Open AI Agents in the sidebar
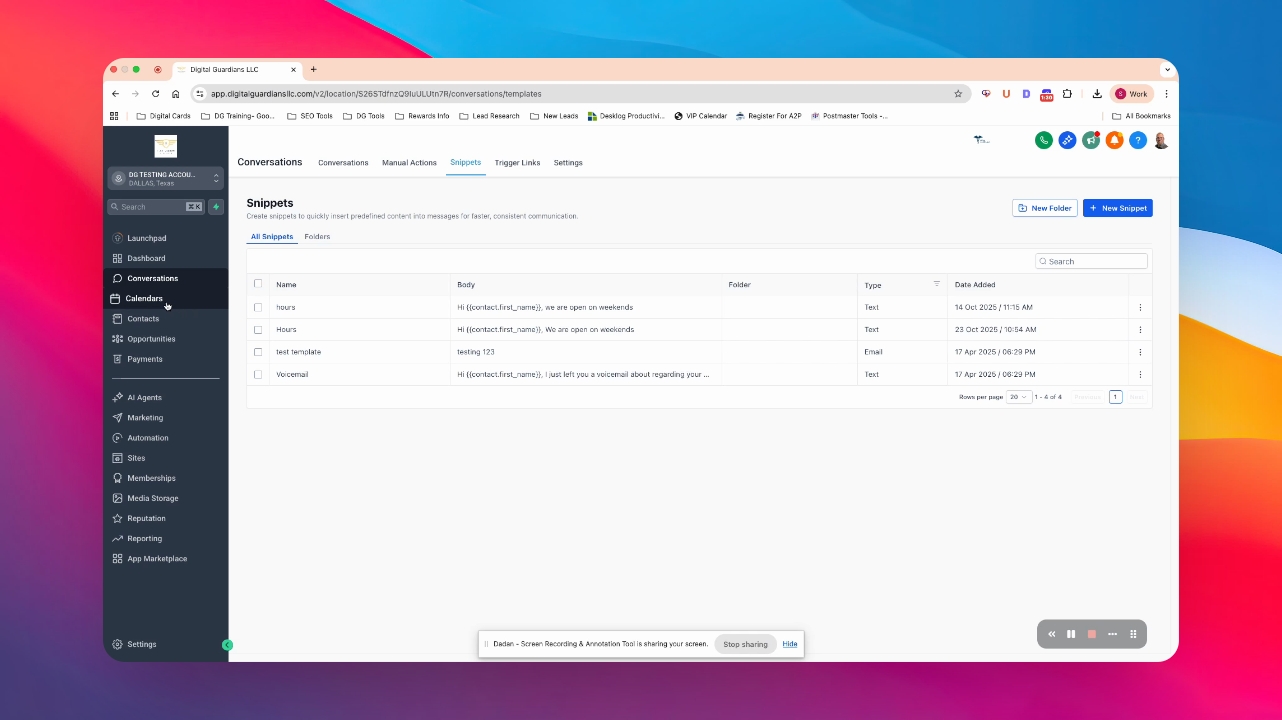Image resolution: width=1282 pixels, height=720 pixels. tap(144, 397)
